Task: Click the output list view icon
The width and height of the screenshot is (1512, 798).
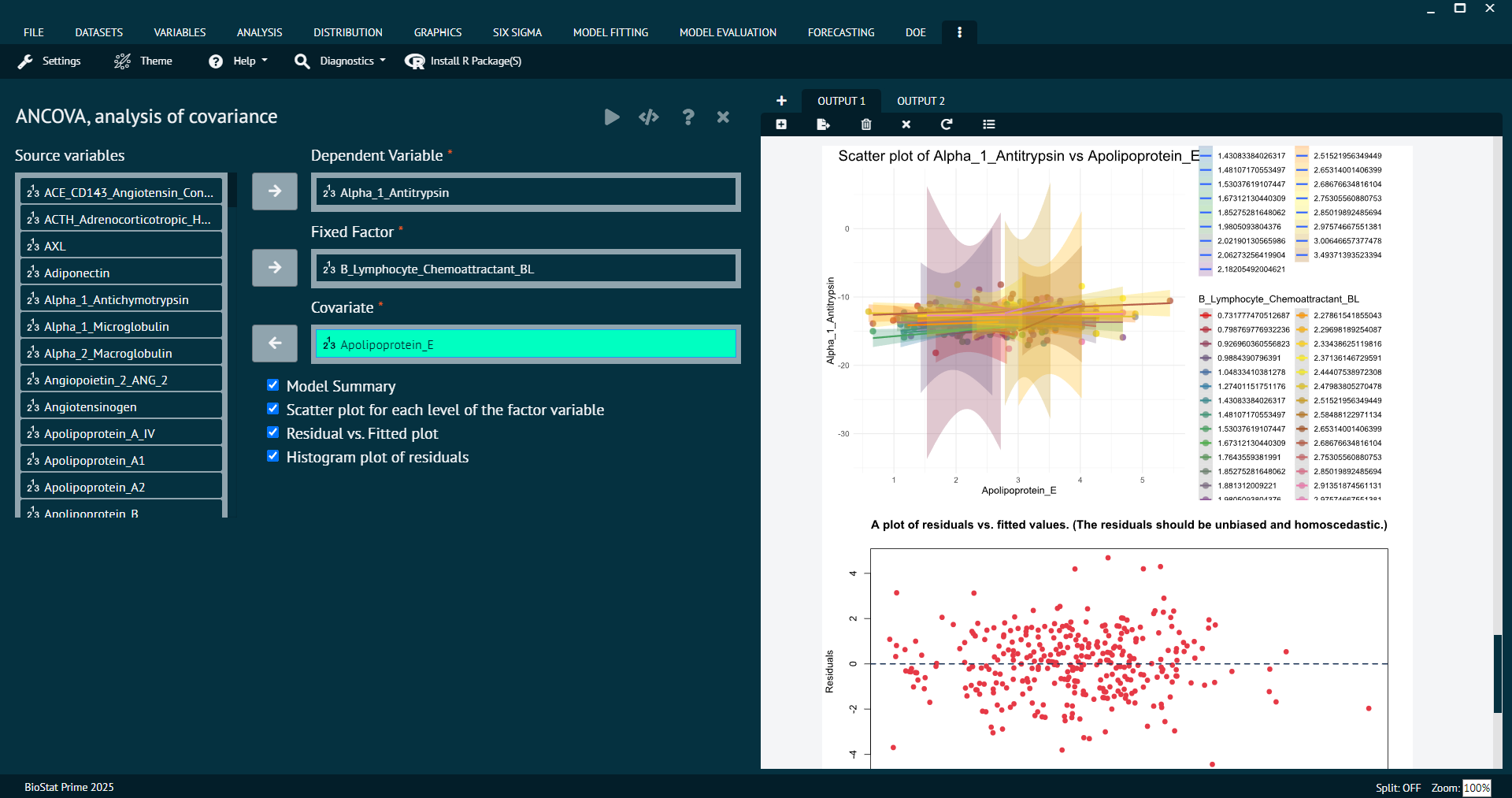Action: tap(989, 124)
